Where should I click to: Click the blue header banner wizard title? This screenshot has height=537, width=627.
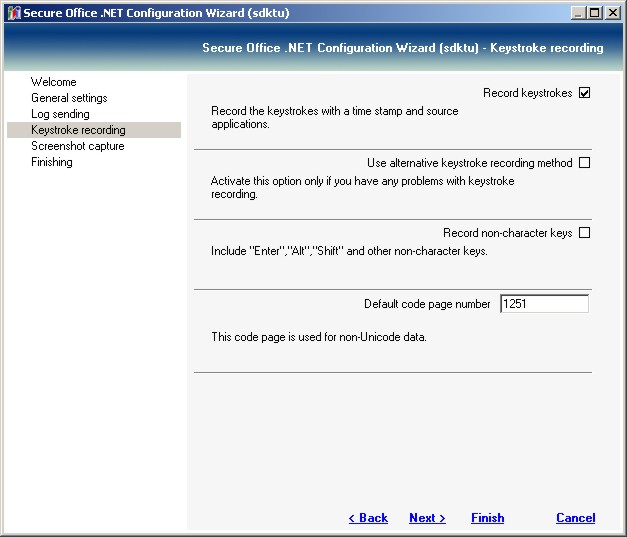402,48
